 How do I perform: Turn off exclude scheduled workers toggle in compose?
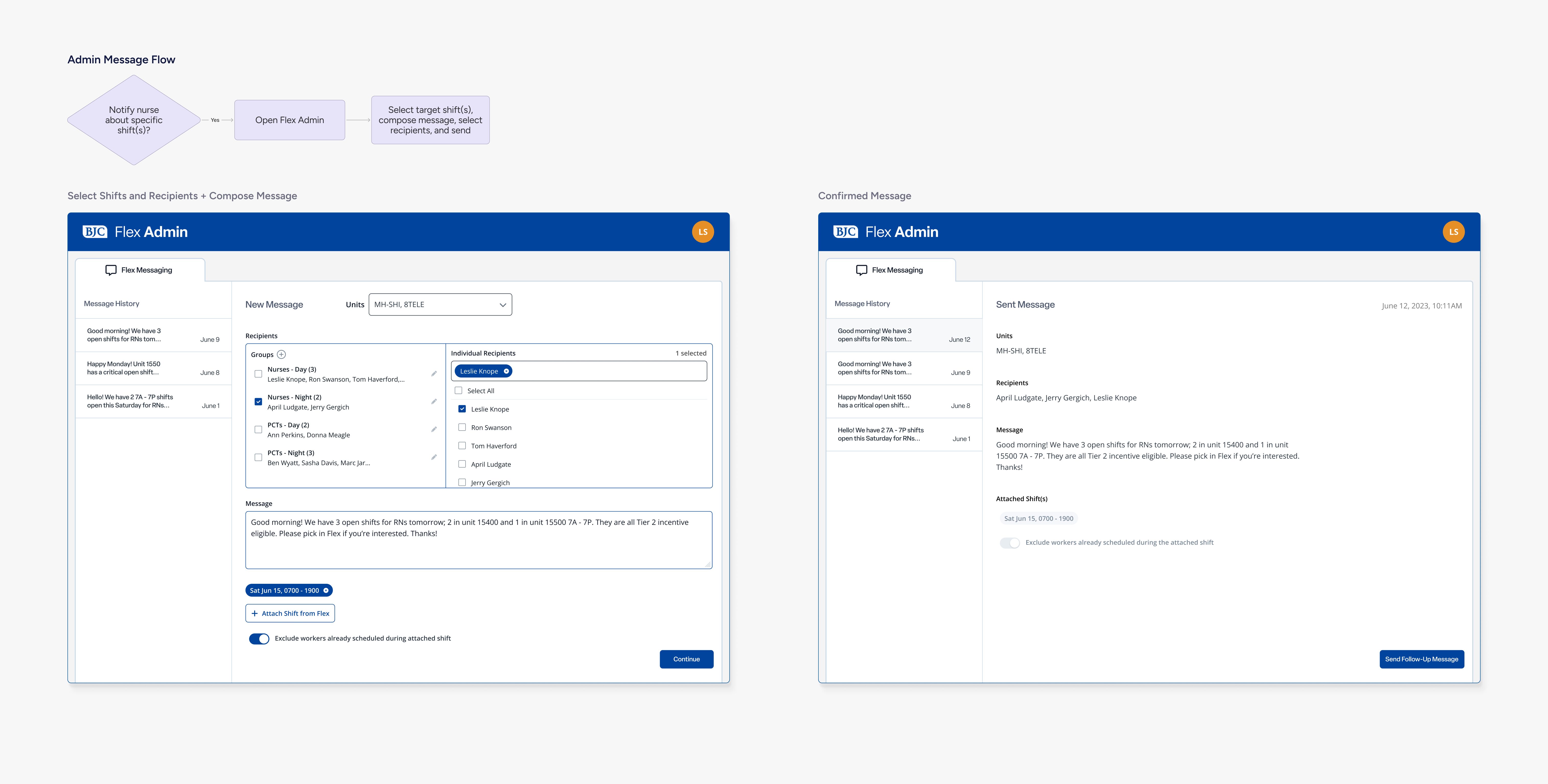(x=259, y=639)
